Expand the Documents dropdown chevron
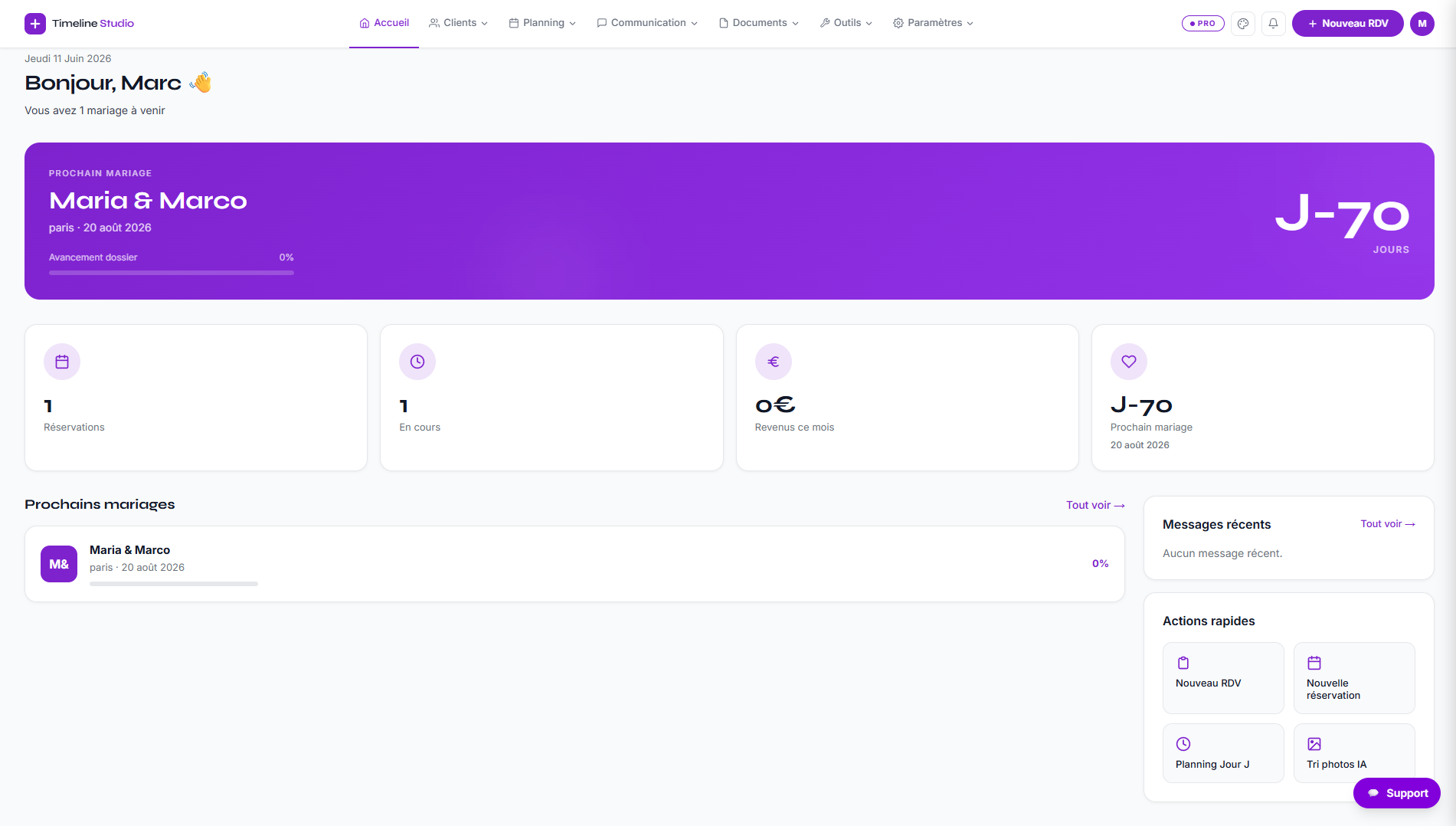1456x826 pixels. coord(796,24)
